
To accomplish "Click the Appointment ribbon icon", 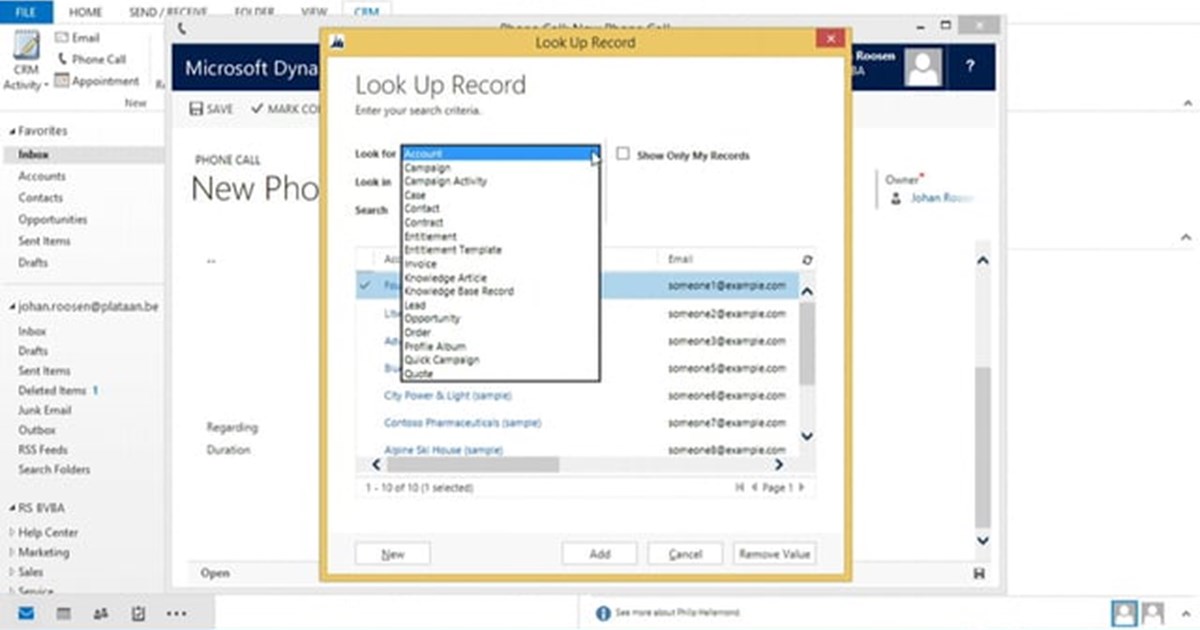I will click(61, 81).
